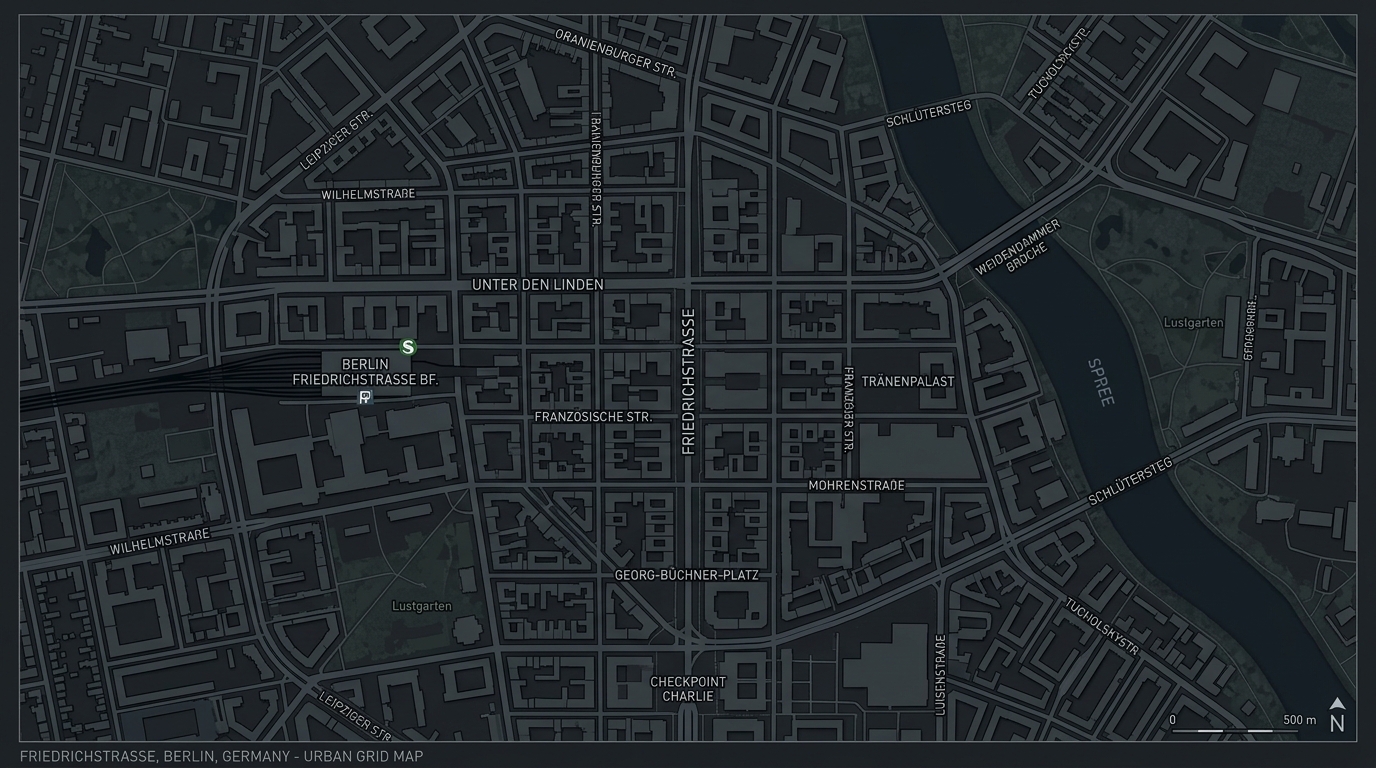
Task: Click the MOHRENSTRAßE street label
Action: point(856,485)
